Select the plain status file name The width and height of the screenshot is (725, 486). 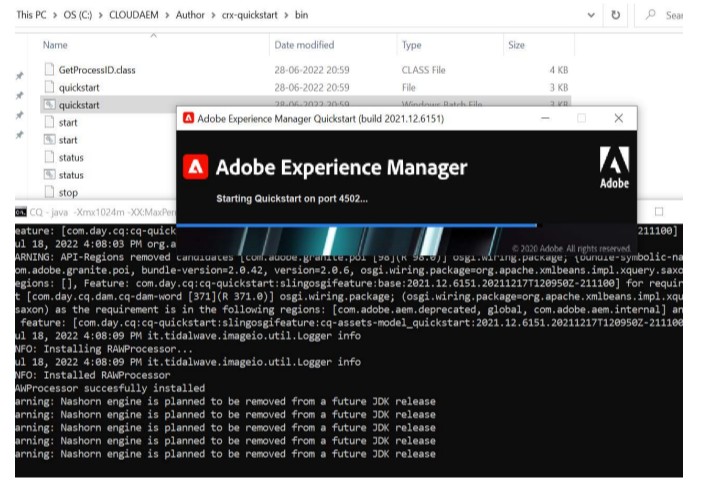[71, 158]
